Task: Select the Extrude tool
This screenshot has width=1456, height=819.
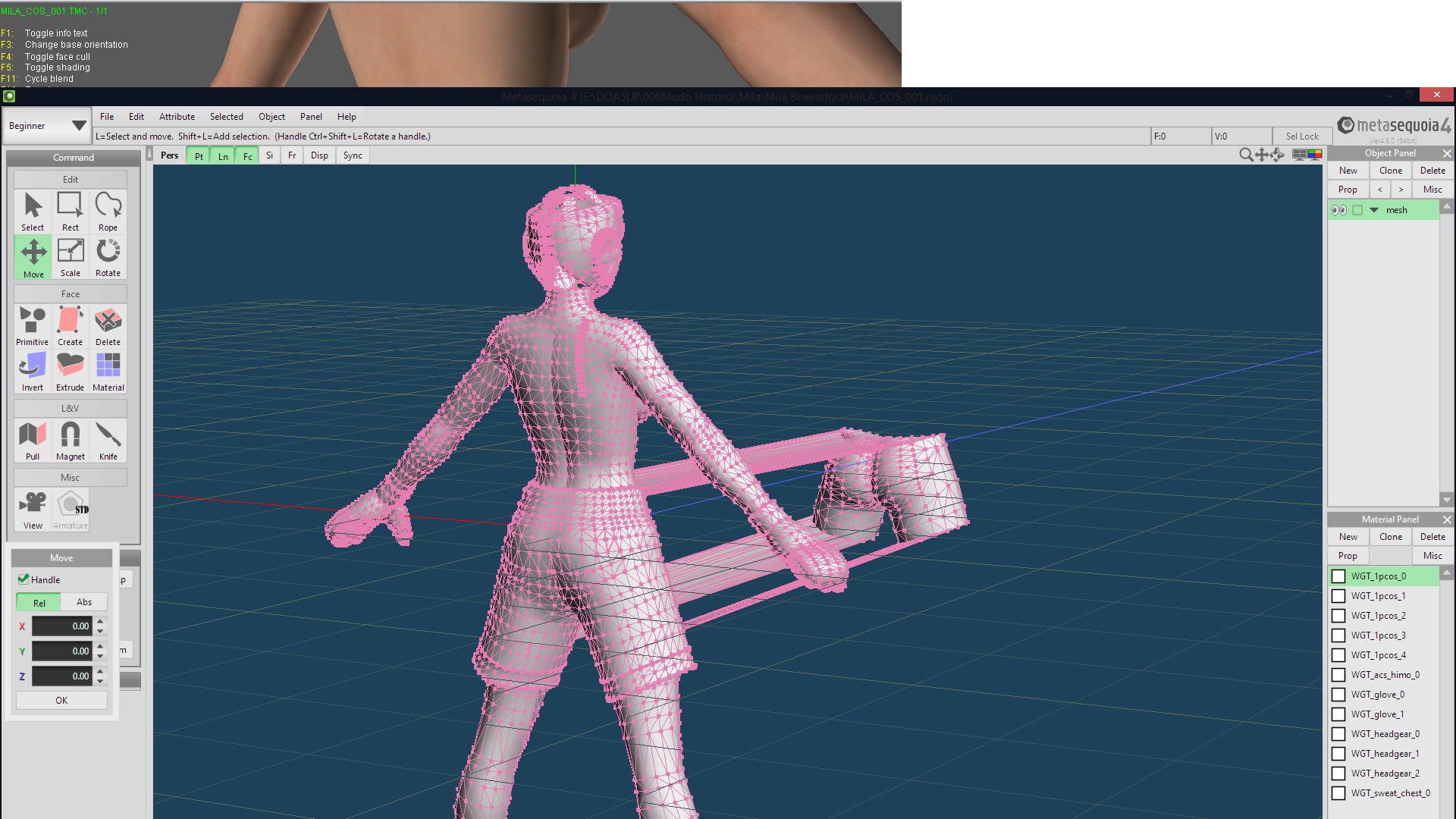Action: pyautogui.click(x=70, y=372)
